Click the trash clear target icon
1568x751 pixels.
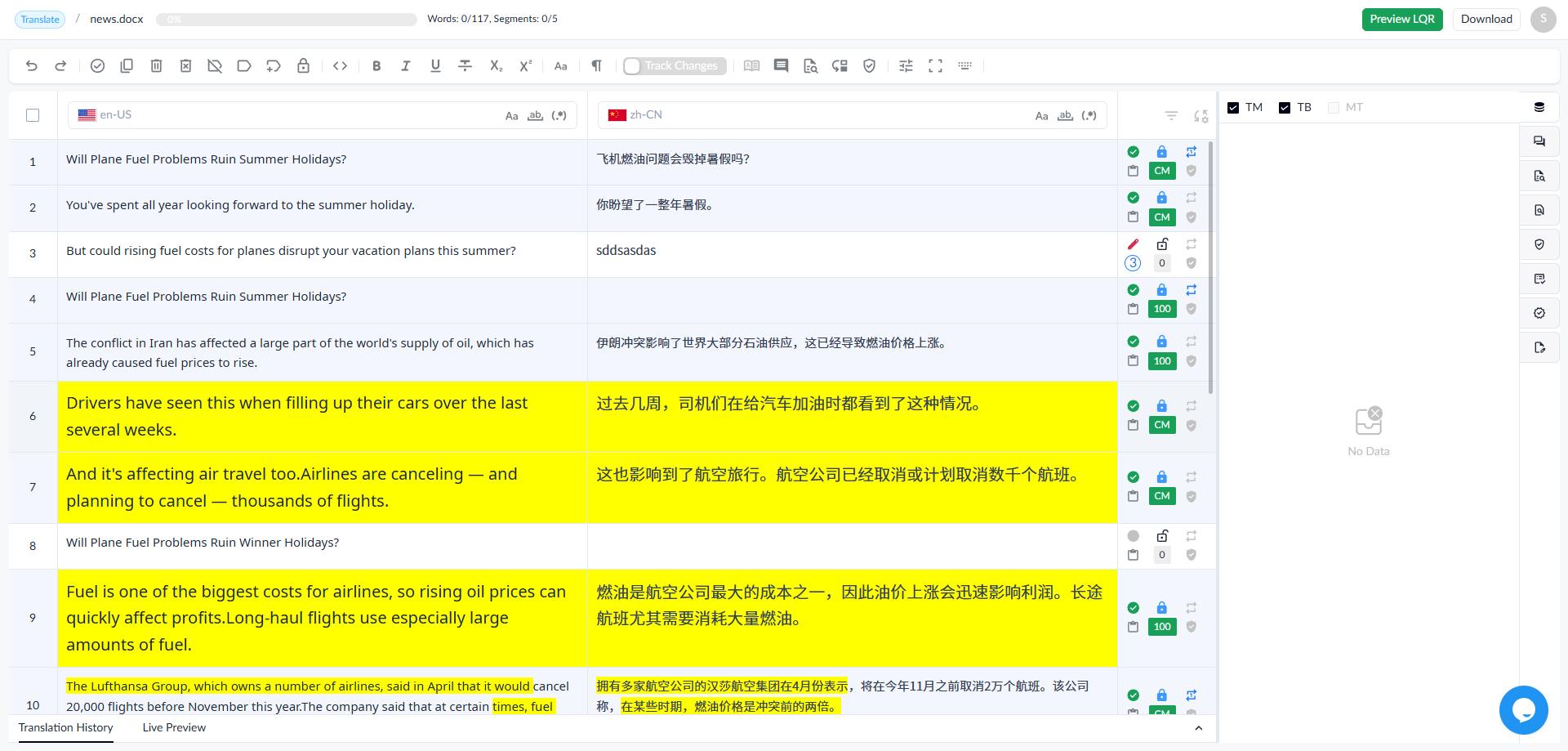click(156, 66)
